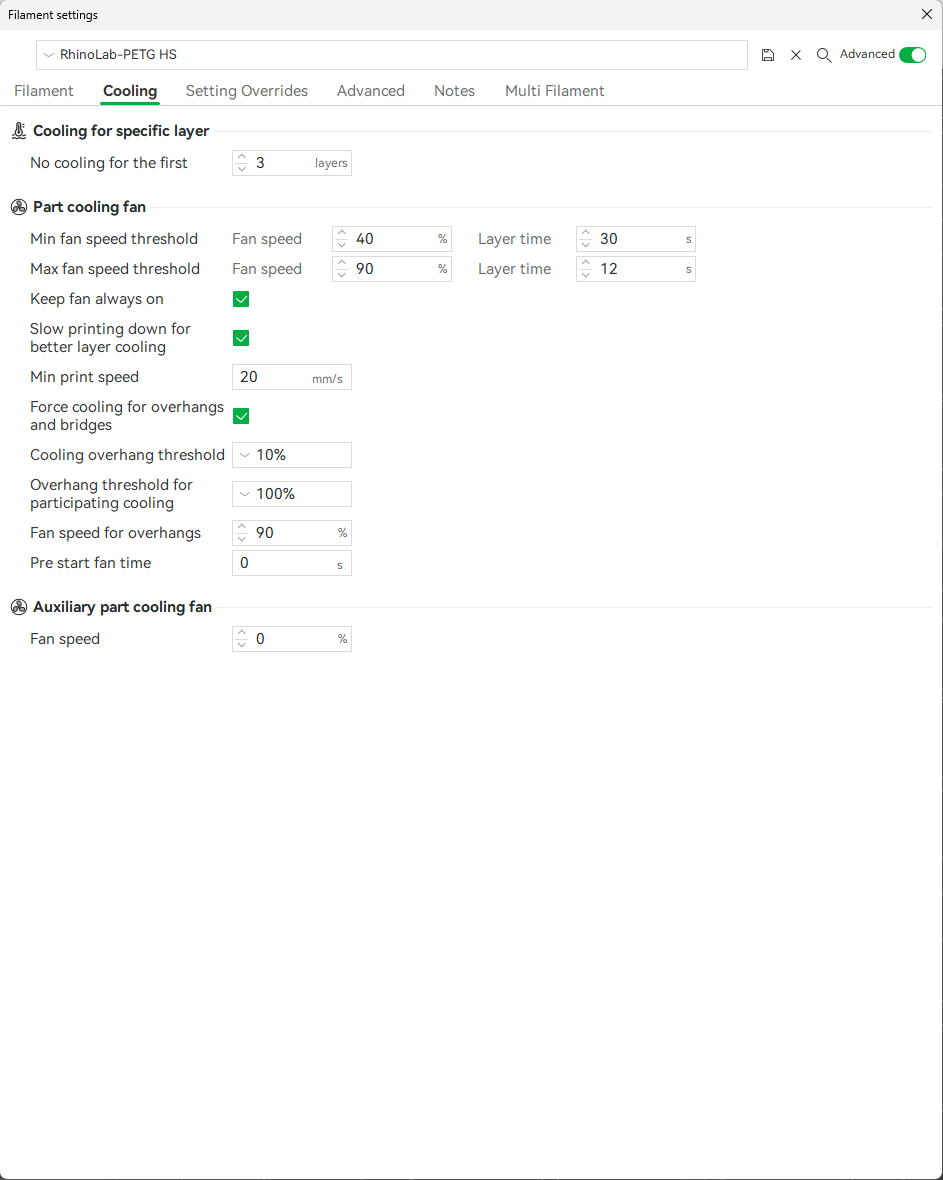Viewport: 943px width, 1180px height.
Task: Click the search settings magnifier icon
Action: coord(824,55)
